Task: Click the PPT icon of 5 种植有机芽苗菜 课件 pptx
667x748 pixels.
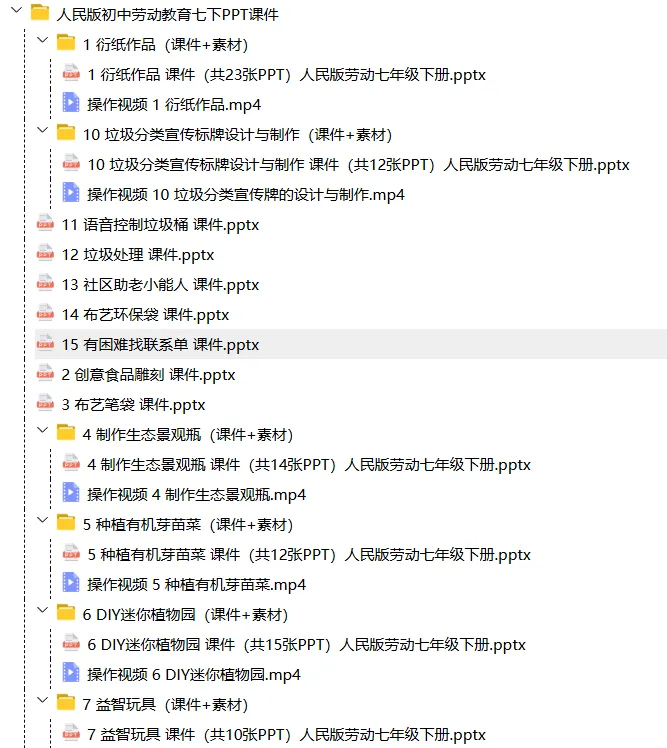Action: [71, 553]
